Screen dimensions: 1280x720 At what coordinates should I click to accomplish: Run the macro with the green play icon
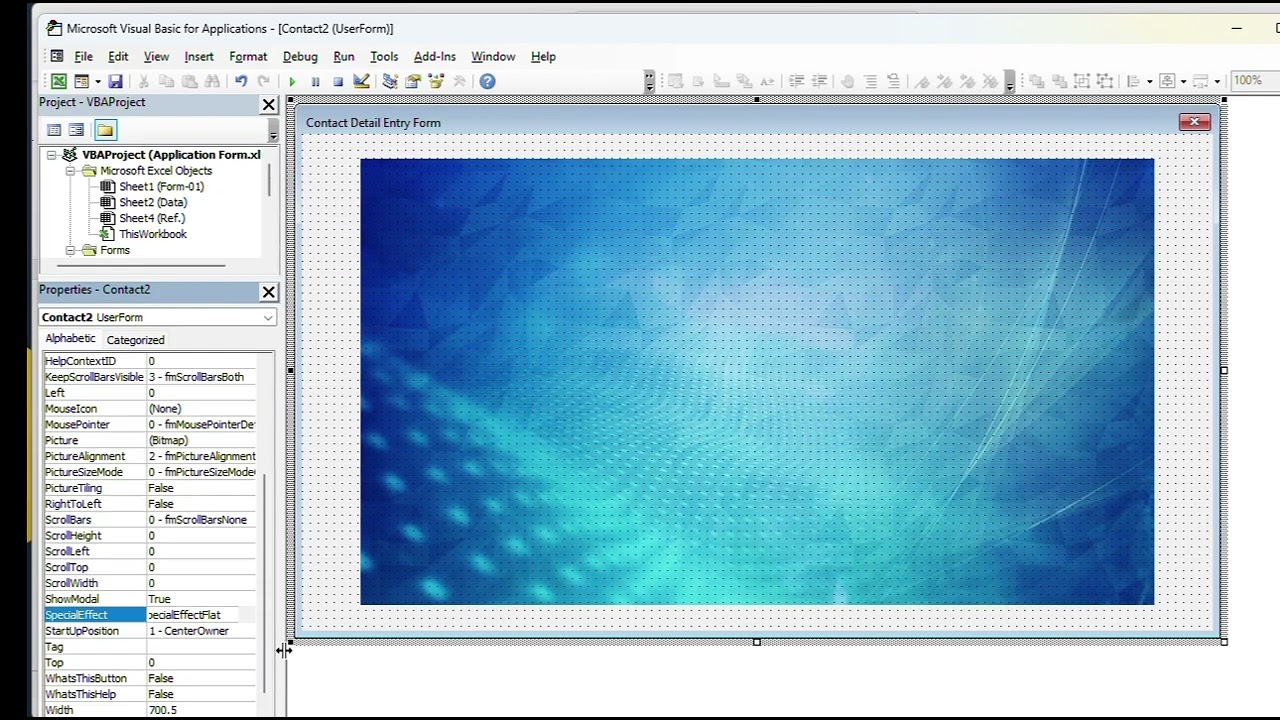(x=292, y=82)
